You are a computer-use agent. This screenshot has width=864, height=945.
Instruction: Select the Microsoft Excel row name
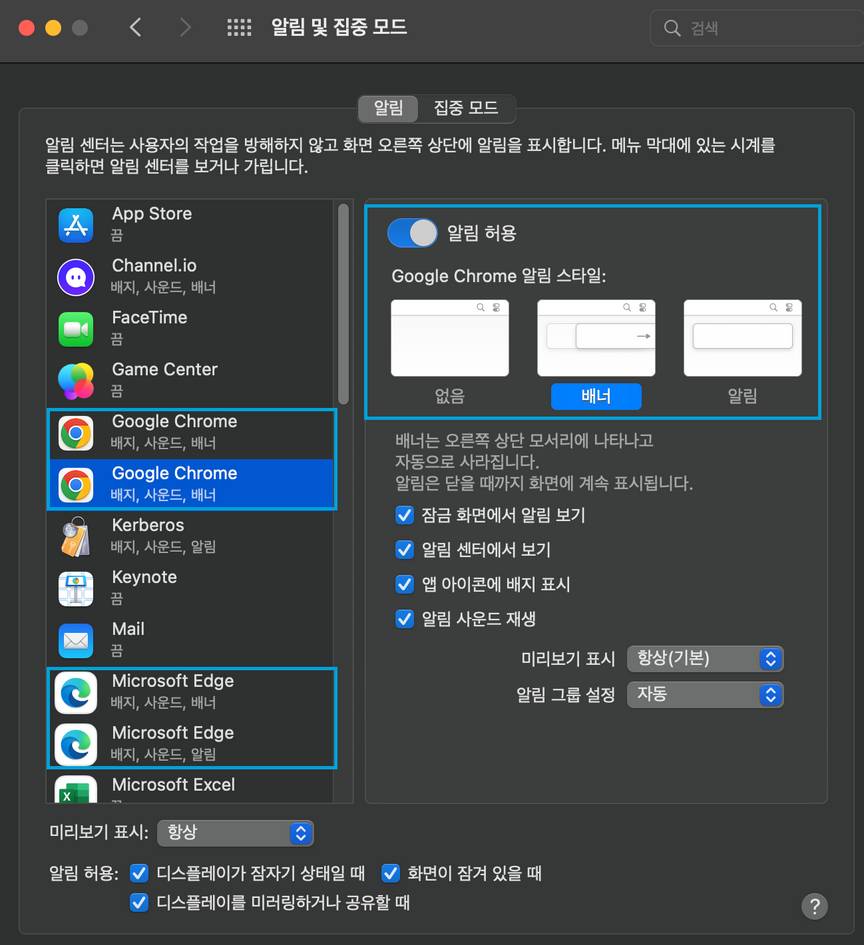[174, 785]
